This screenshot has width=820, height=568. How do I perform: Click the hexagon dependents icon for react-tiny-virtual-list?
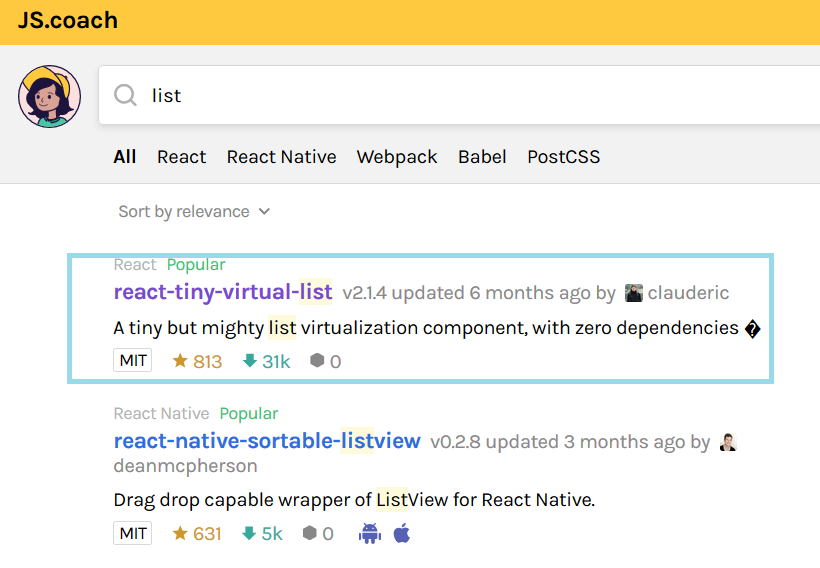[317, 360]
